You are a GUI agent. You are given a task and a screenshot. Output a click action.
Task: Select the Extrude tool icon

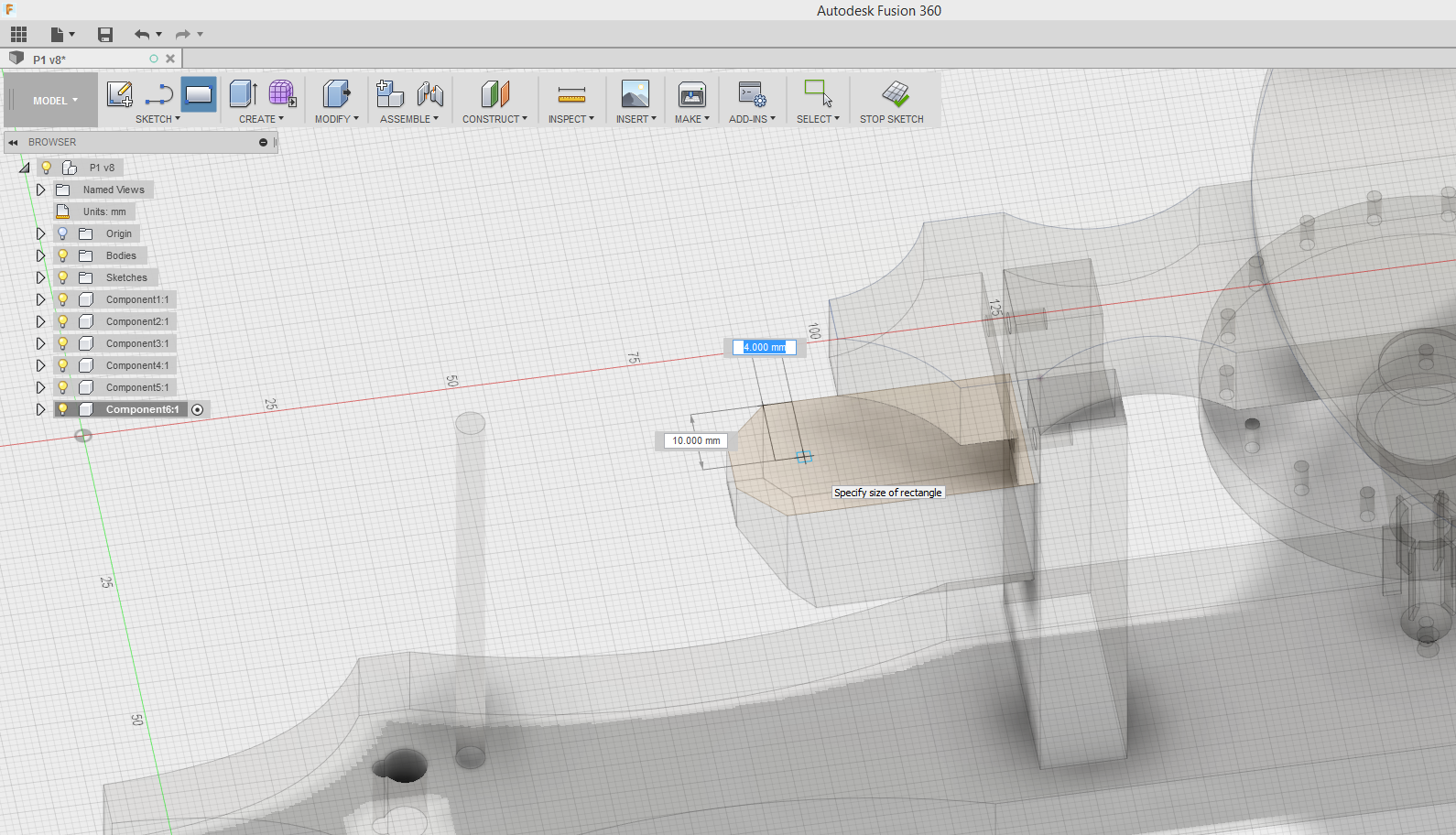[243, 94]
